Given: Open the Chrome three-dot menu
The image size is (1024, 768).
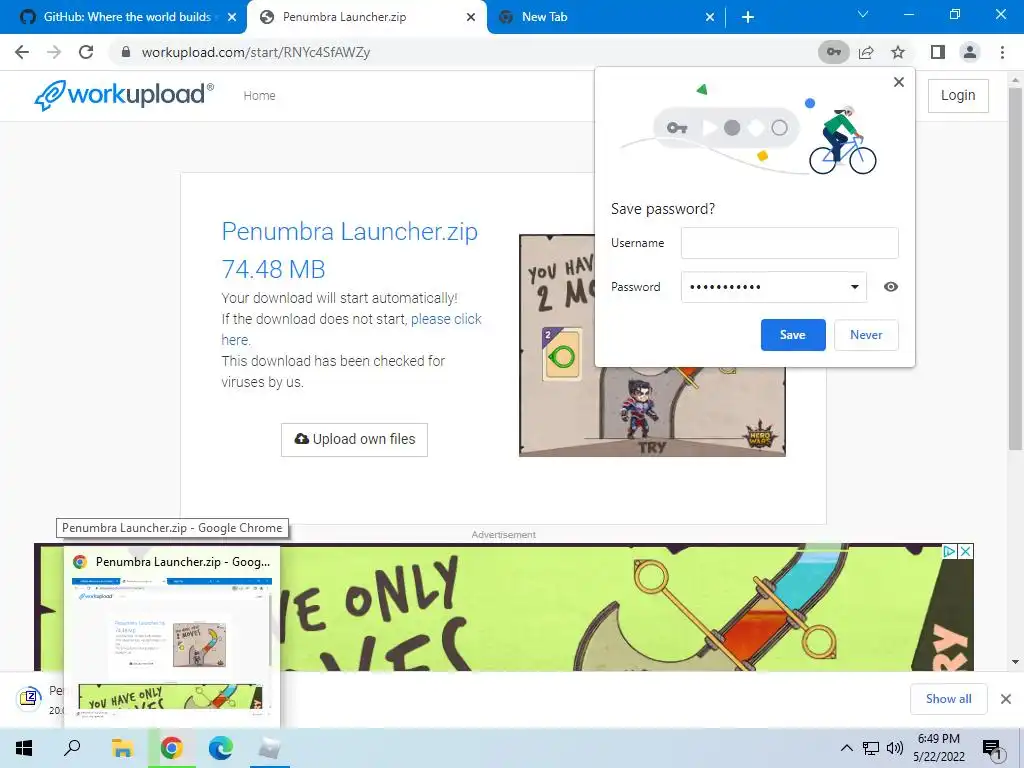Looking at the screenshot, I should click(x=1002, y=52).
